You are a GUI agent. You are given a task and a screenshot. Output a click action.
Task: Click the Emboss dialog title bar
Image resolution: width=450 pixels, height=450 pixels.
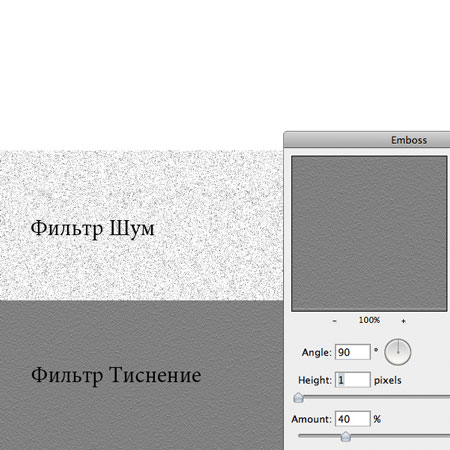367,140
